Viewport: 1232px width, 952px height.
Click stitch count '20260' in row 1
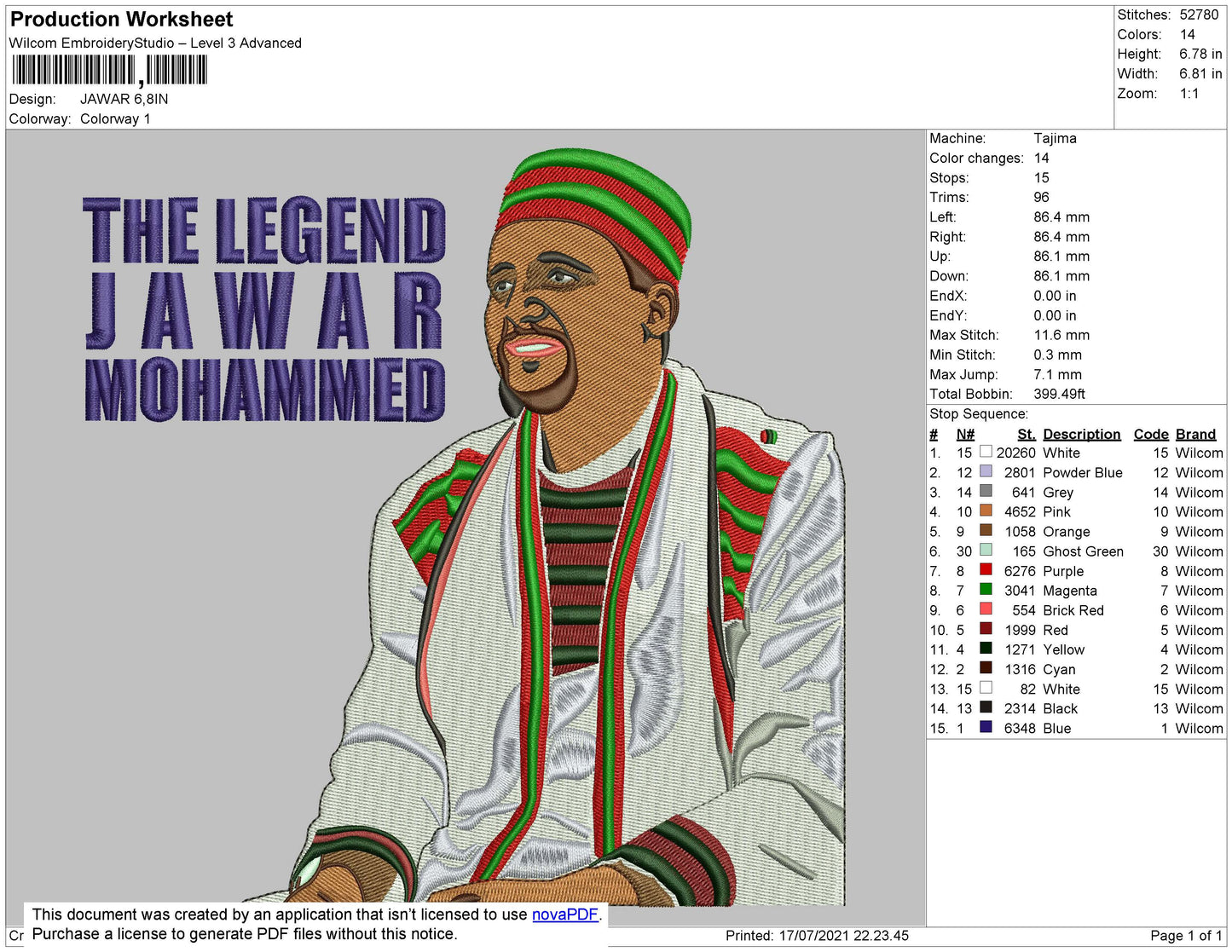(1016, 453)
